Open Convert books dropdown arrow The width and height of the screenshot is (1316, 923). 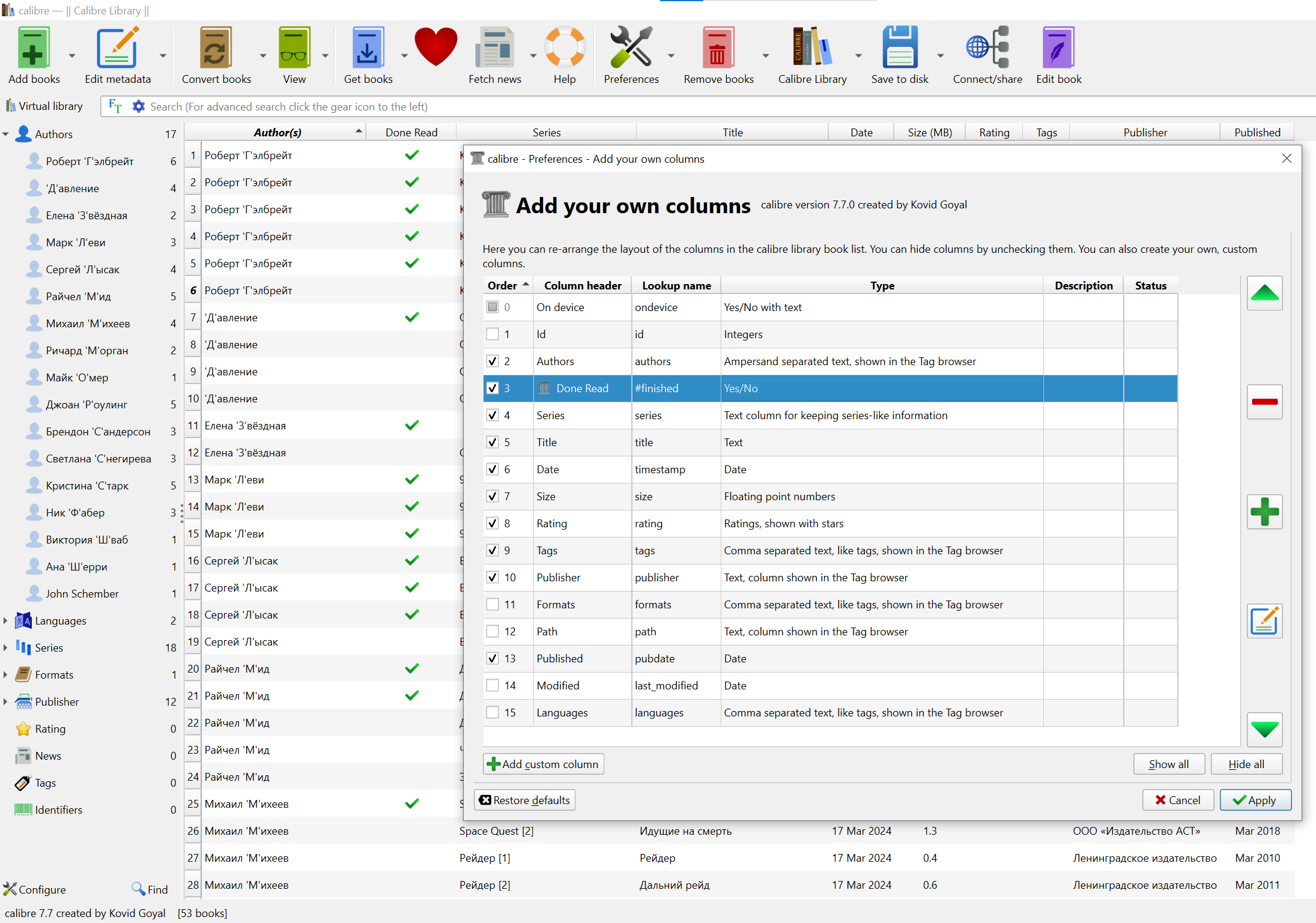click(x=262, y=55)
